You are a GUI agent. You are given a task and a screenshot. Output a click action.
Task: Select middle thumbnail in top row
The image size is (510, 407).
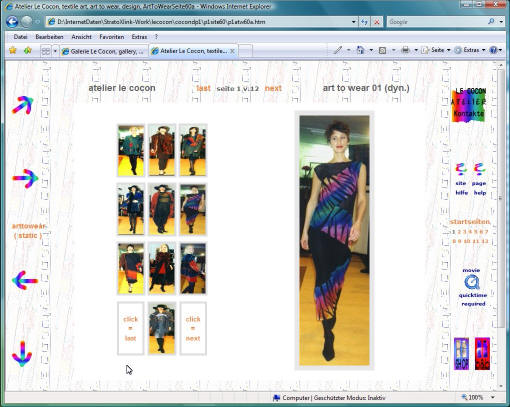click(162, 150)
